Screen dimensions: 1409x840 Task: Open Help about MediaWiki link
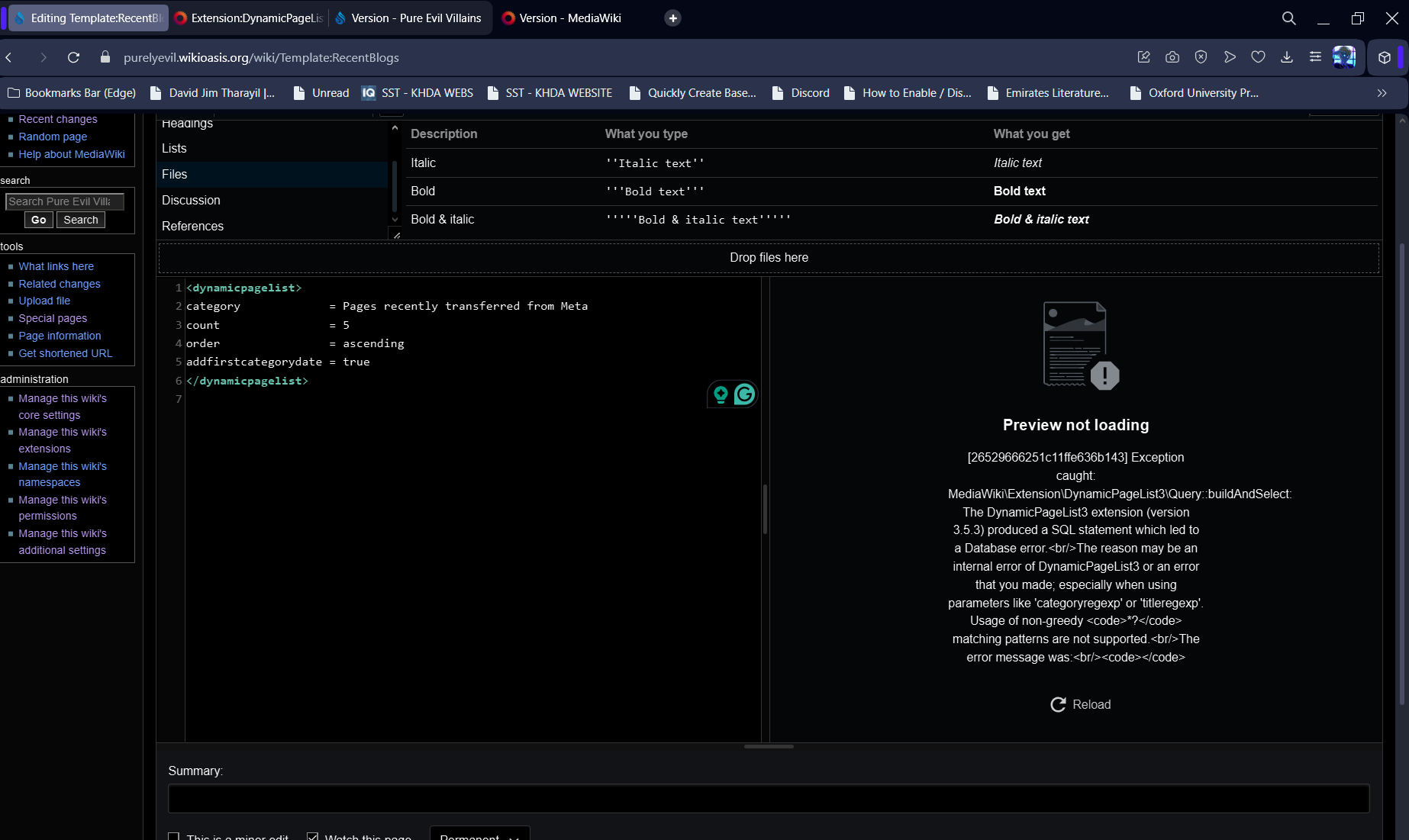coord(72,155)
